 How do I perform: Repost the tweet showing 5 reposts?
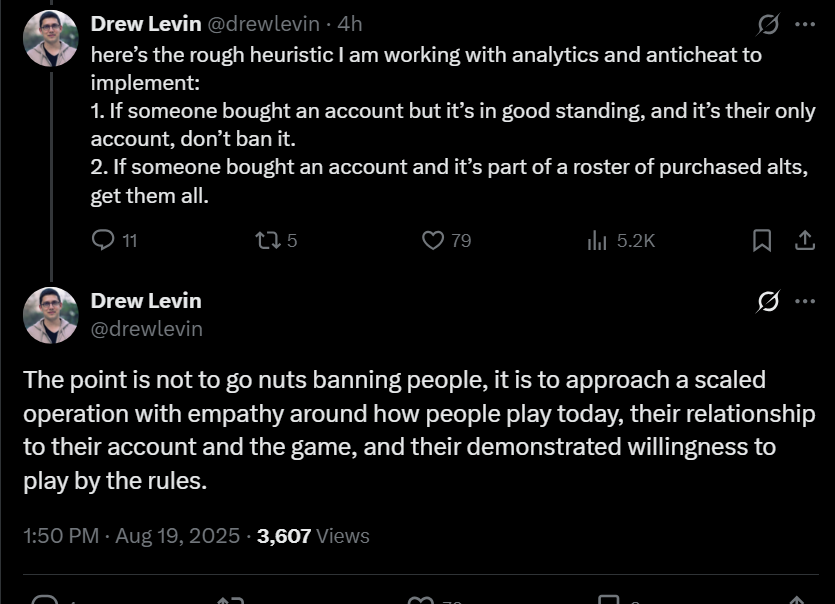pos(268,240)
